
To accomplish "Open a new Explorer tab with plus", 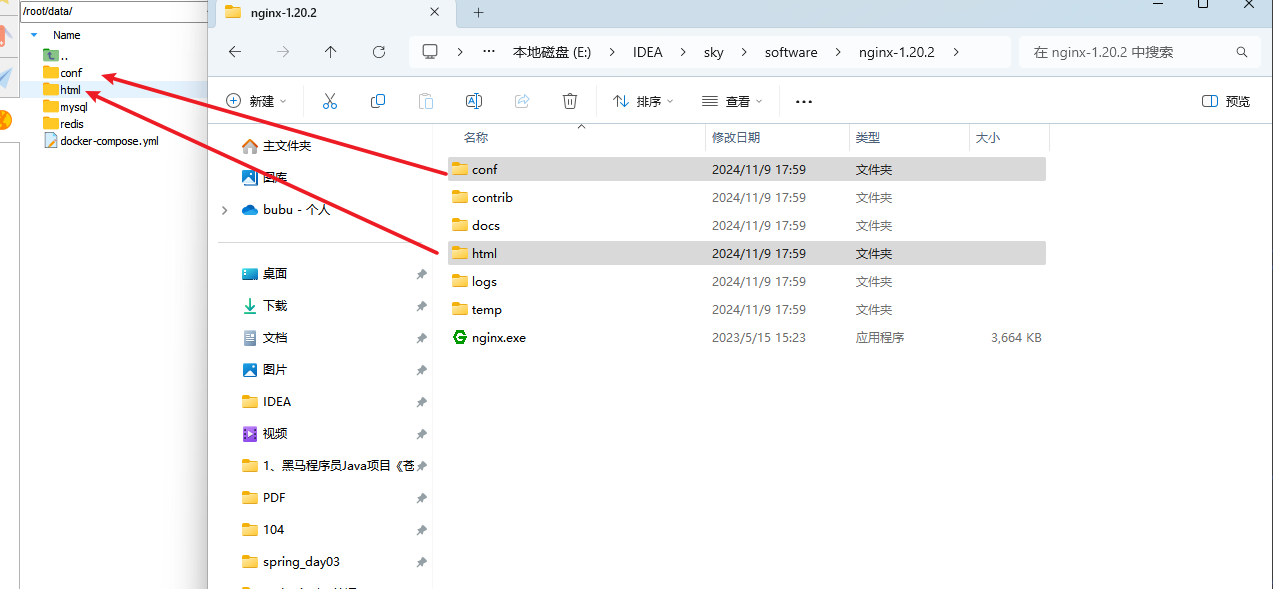I will (478, 12).
